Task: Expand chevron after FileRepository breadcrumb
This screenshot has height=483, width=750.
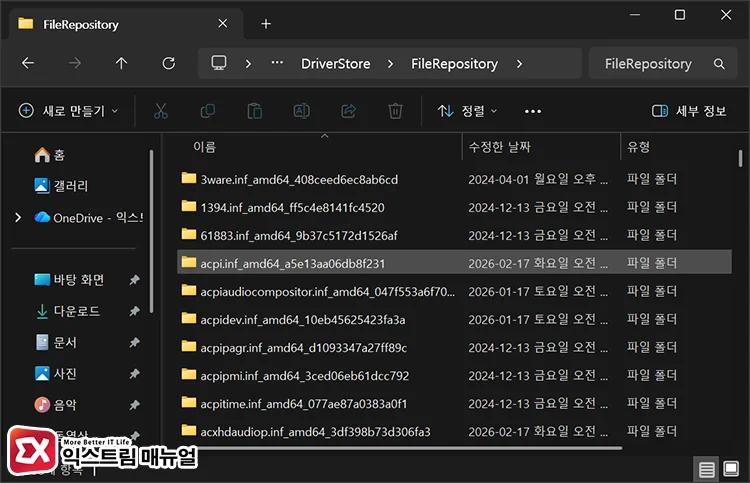Action: [x=519, y=64]
